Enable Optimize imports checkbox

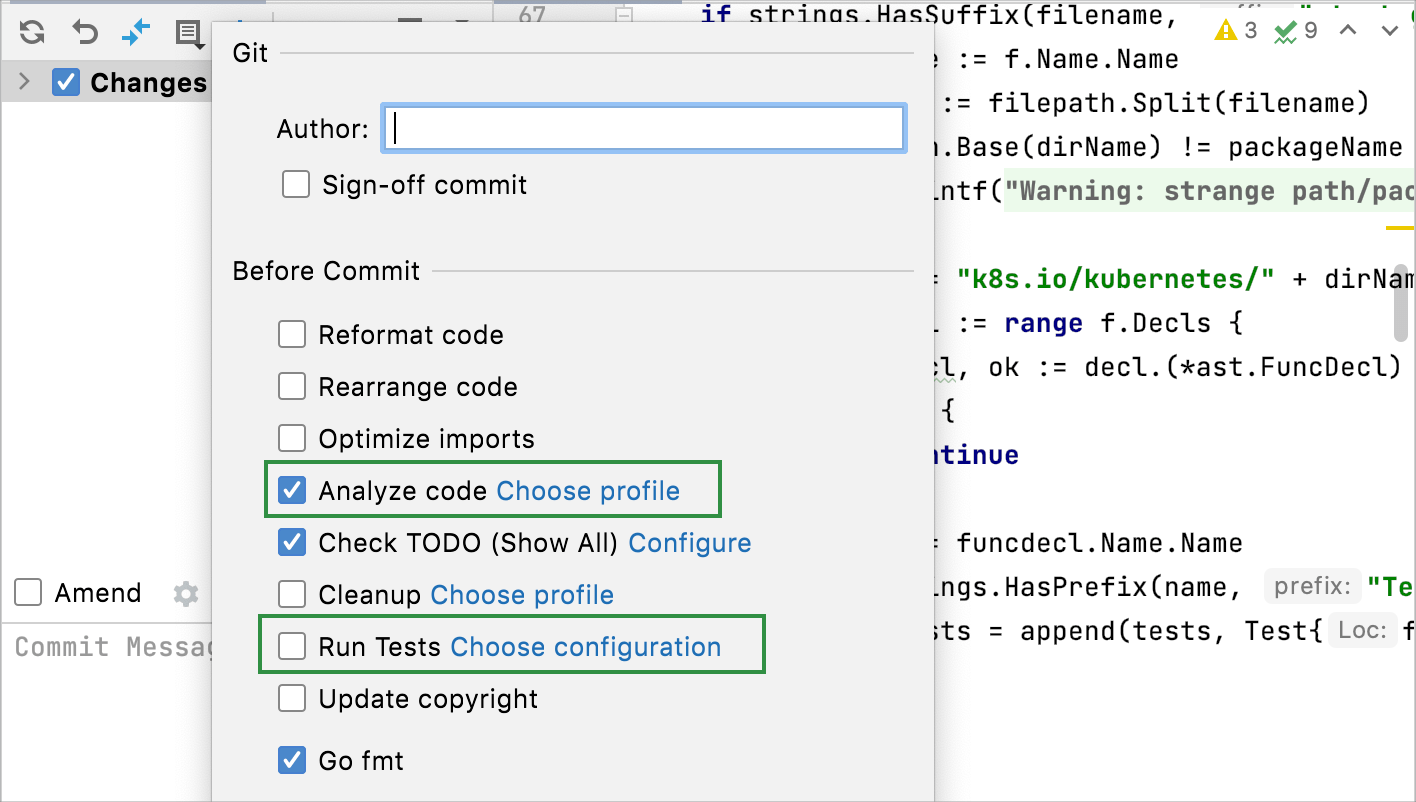292,438
